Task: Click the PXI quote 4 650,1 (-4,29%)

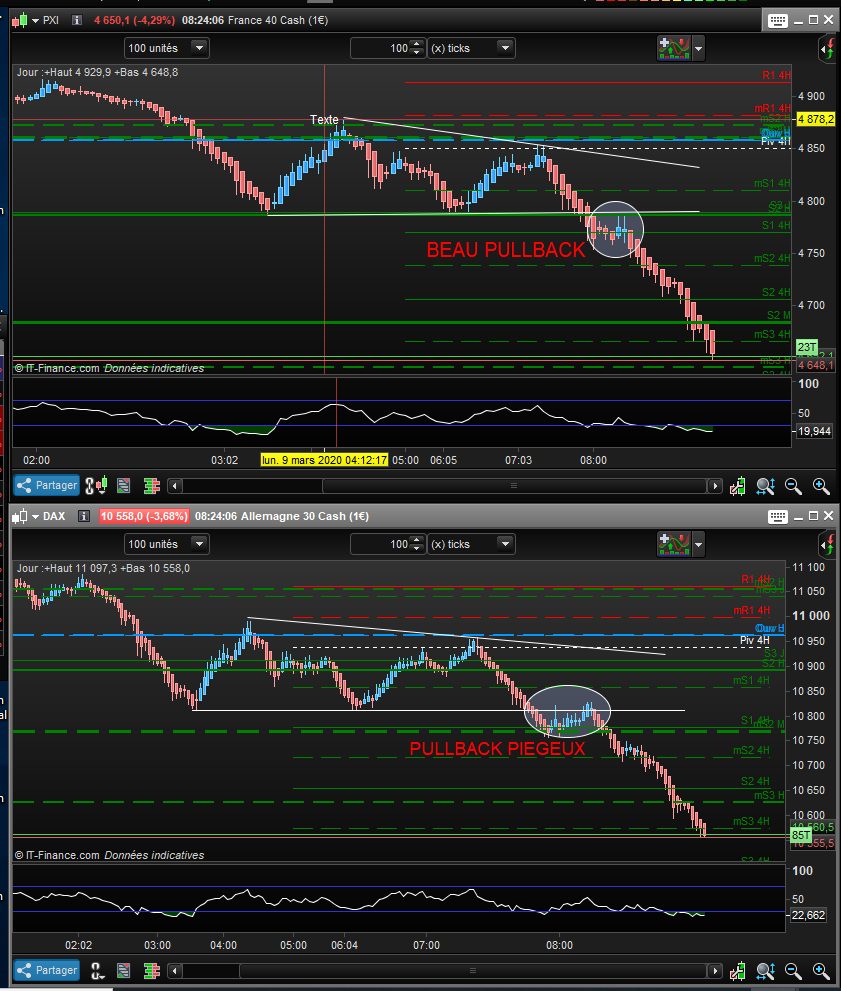Action: 135,20
